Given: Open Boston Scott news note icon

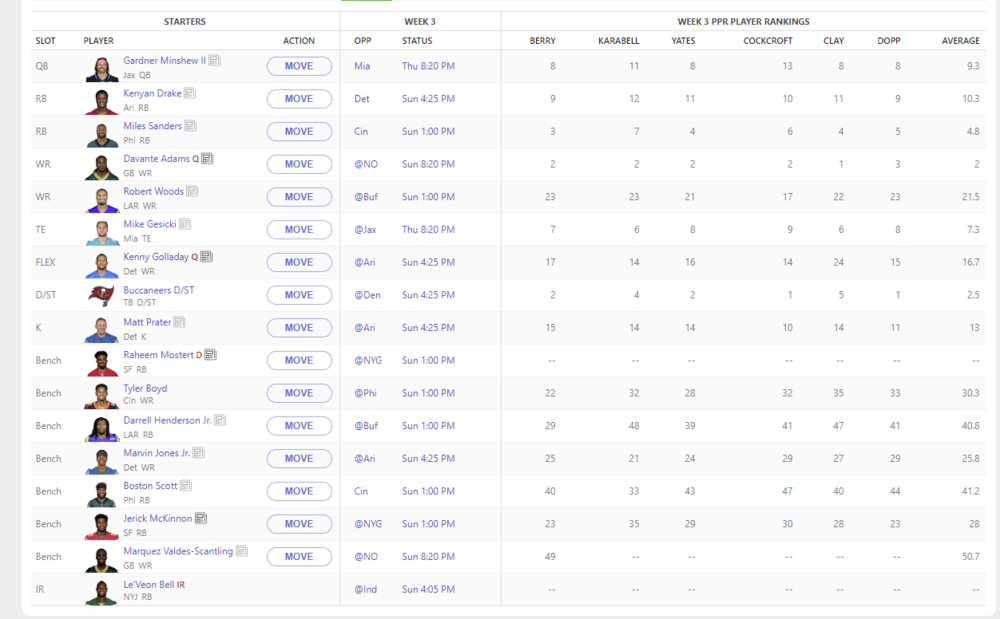Looking at the screenshot, I should (x=186, y=486).
